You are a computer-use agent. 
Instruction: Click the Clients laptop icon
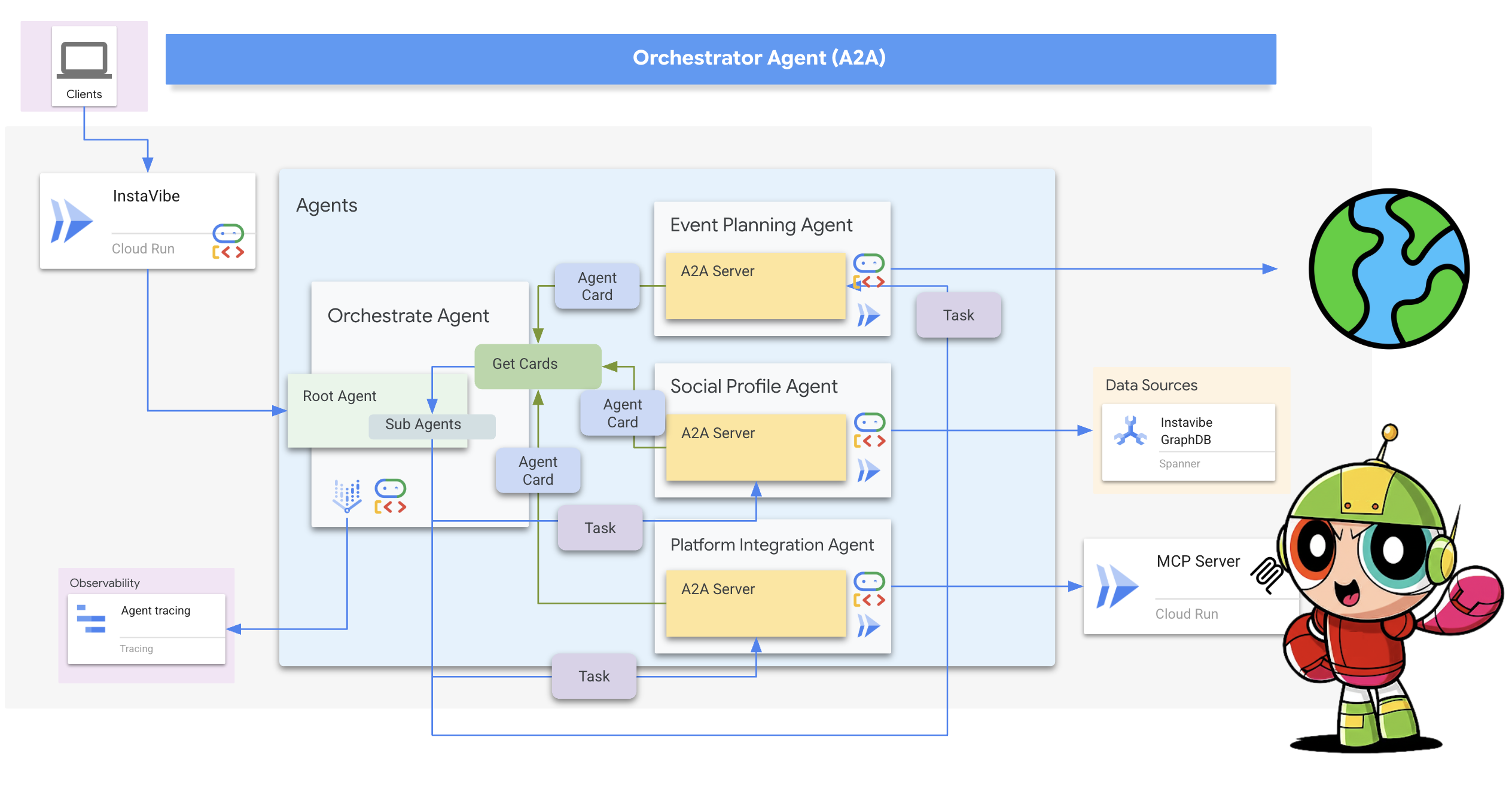click(x=84, y=60)
